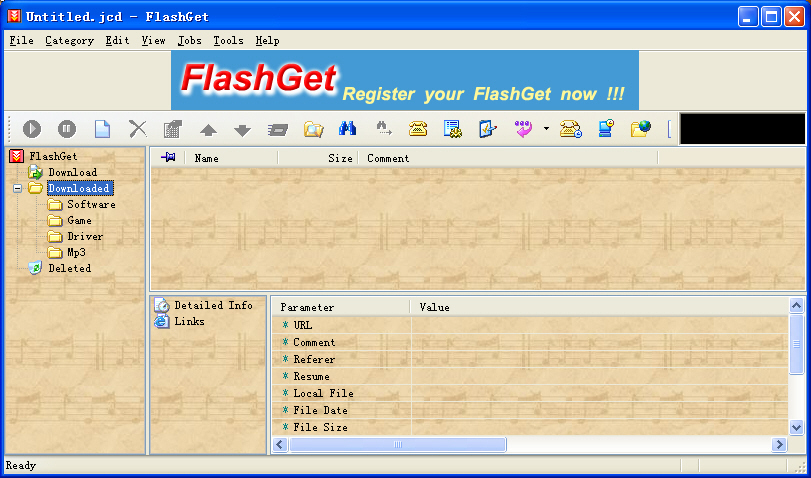Select the Deleted category label
Viewport: 811px width, 478px height.
coord(69,268)
